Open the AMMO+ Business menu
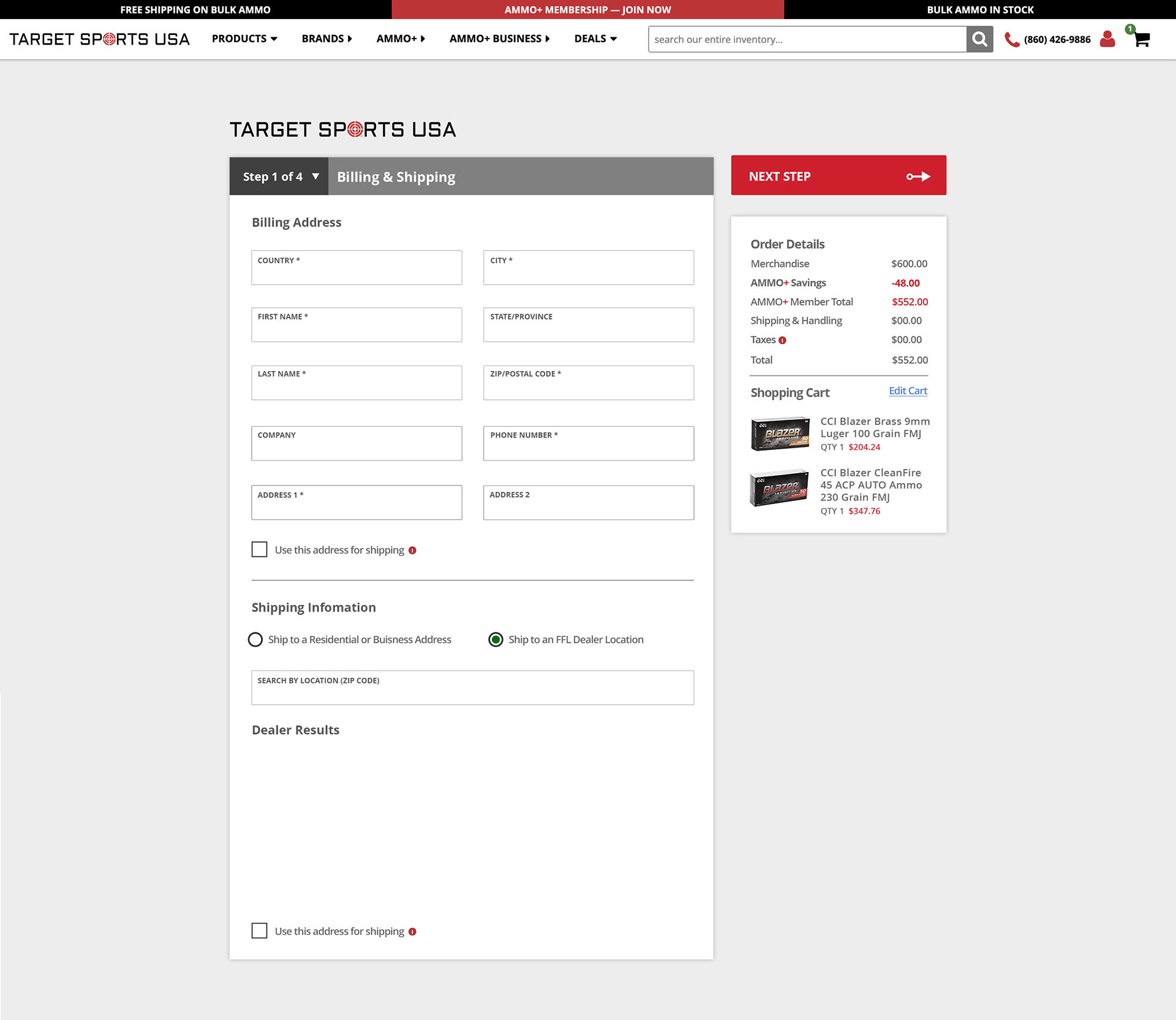 [x=499, y=39]
